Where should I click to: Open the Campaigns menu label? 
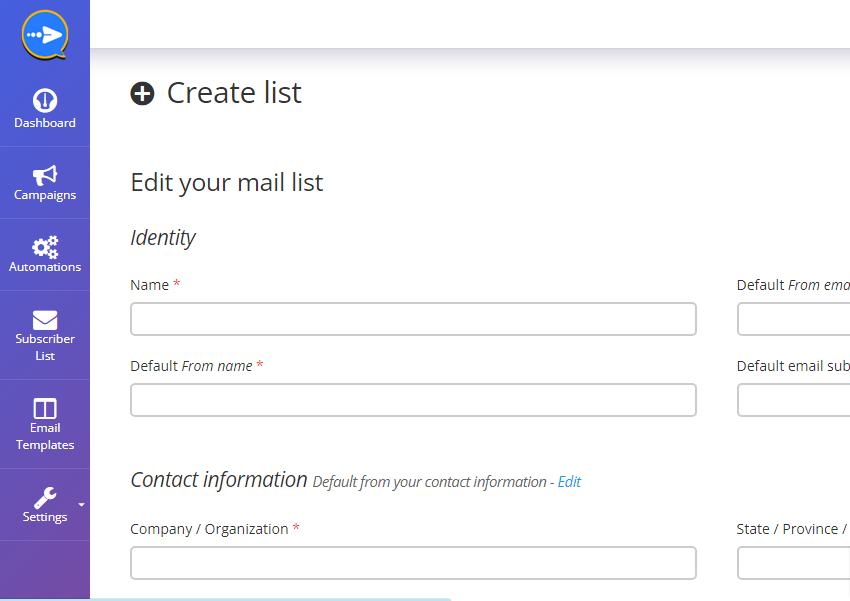pyautogui.click(x=45, y=195)
